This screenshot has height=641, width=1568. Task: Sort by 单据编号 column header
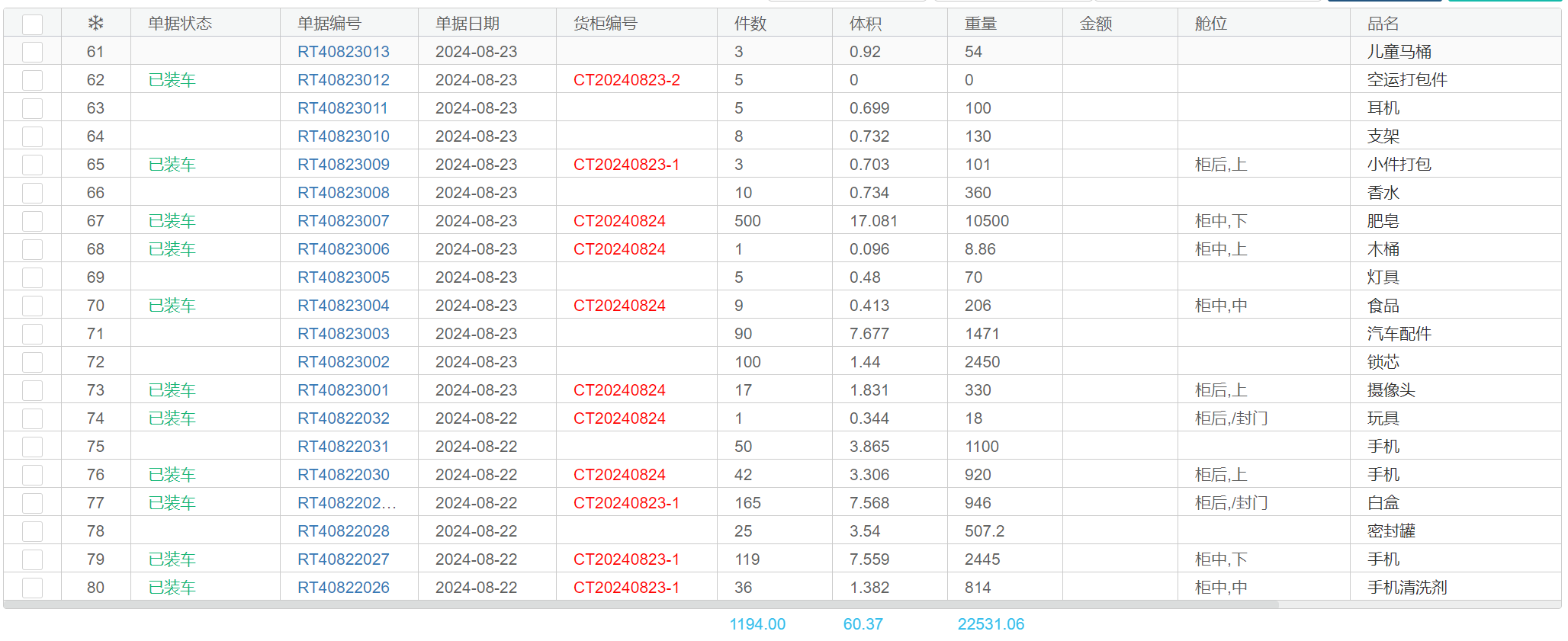click(x=329, y=24)
